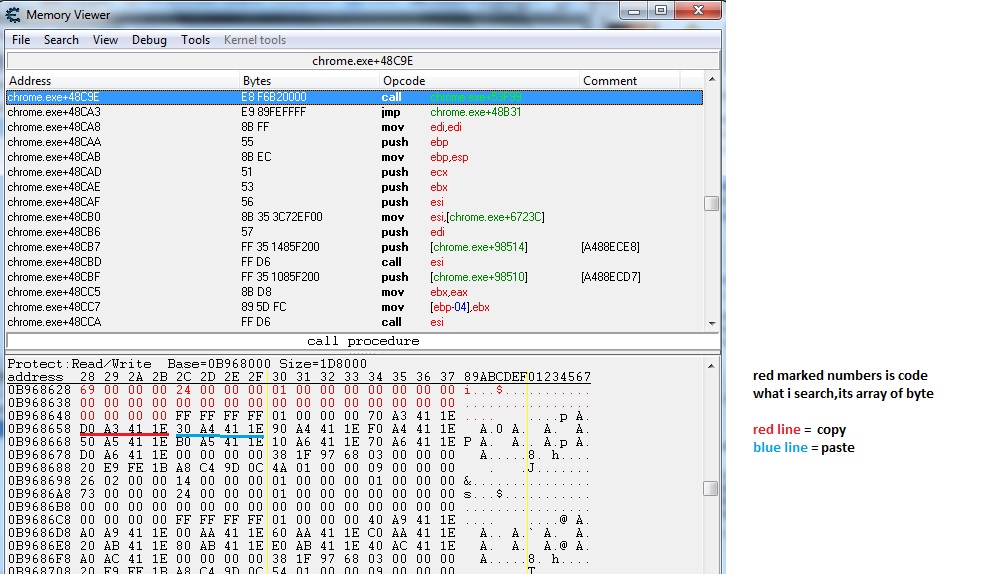Click the Bytes column header
The height and width of the screenshot is (574, 982).
(257, 81)
